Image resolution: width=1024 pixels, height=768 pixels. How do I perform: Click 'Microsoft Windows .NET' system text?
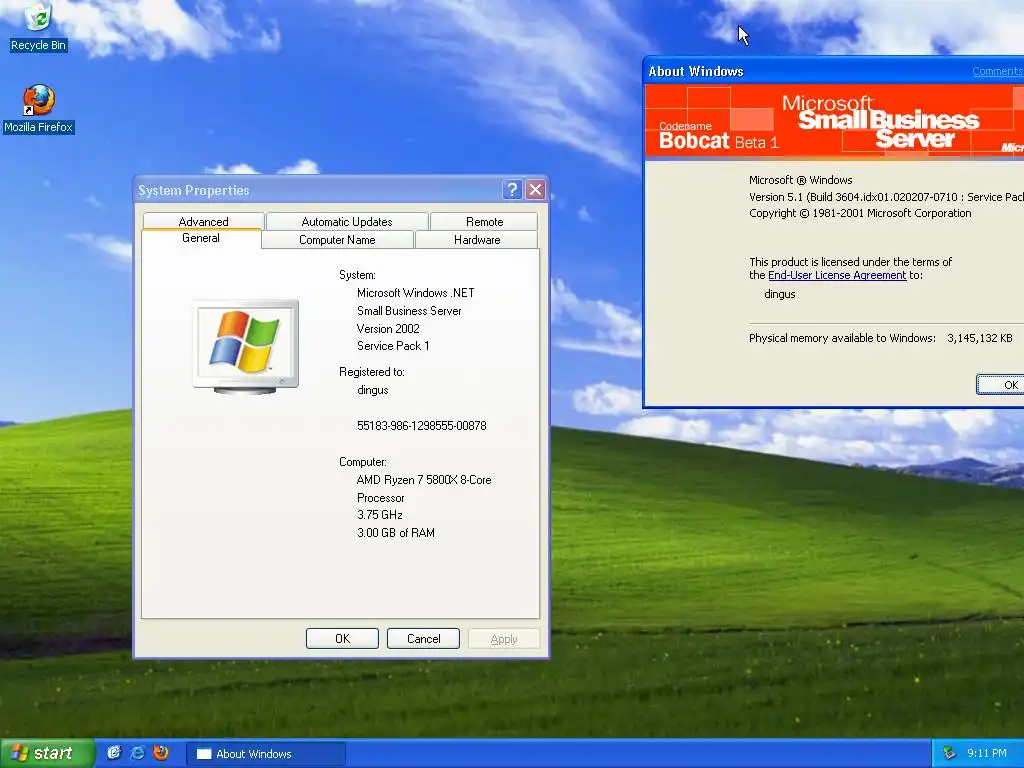click(415, 293)
